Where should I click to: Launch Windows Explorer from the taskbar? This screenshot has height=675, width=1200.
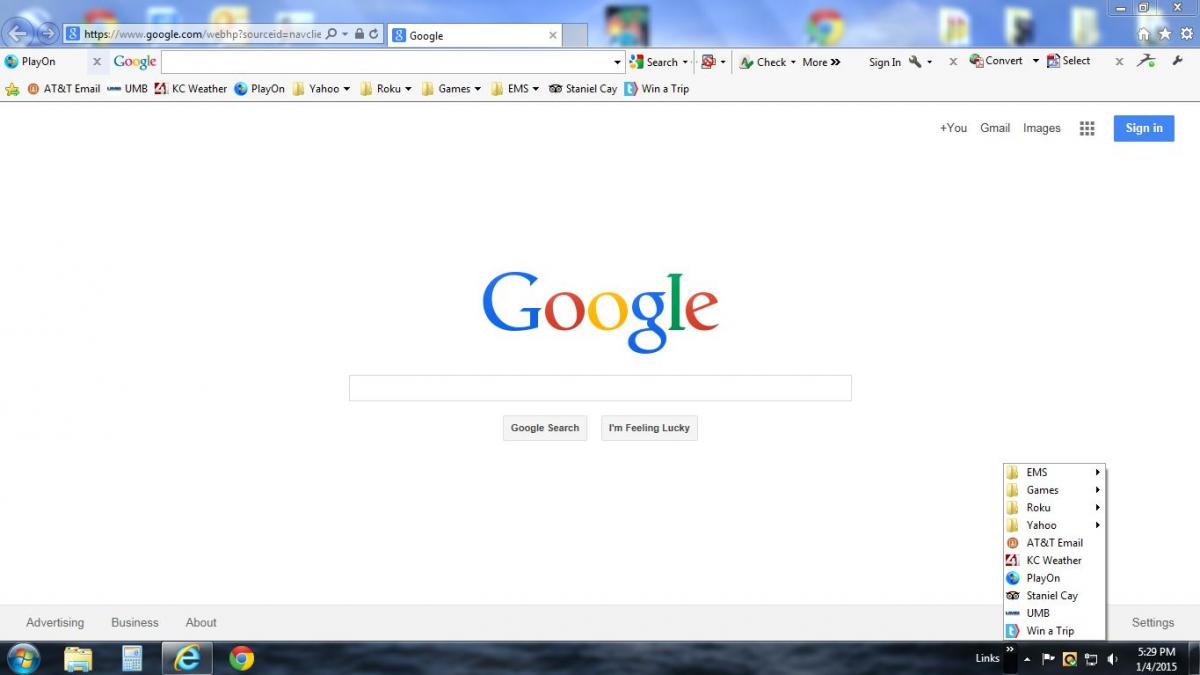[78, 658]
